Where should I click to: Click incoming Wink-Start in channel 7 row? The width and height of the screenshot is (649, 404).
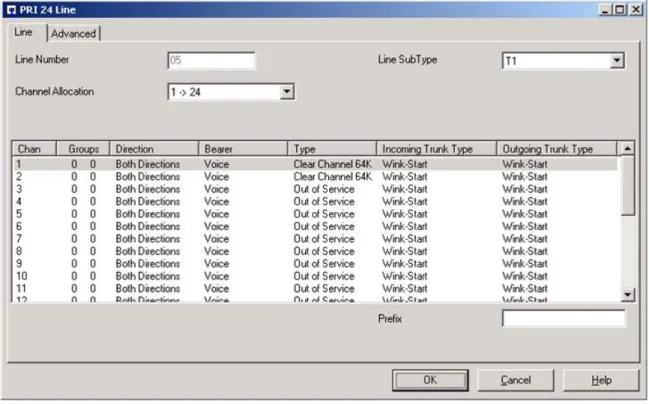point(405,239)
